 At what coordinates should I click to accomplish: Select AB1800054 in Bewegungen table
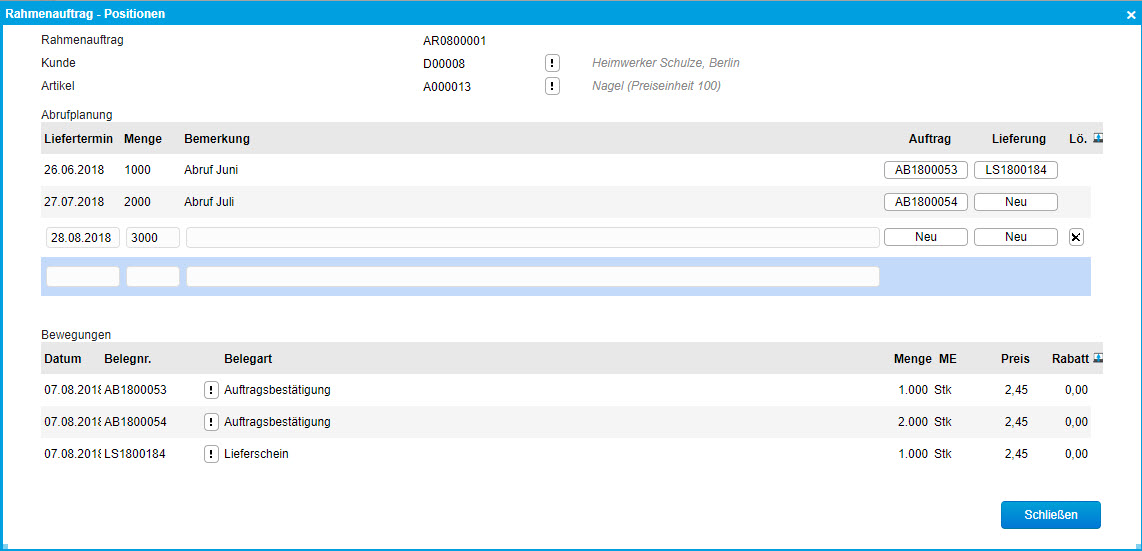(x=135, y=422)
